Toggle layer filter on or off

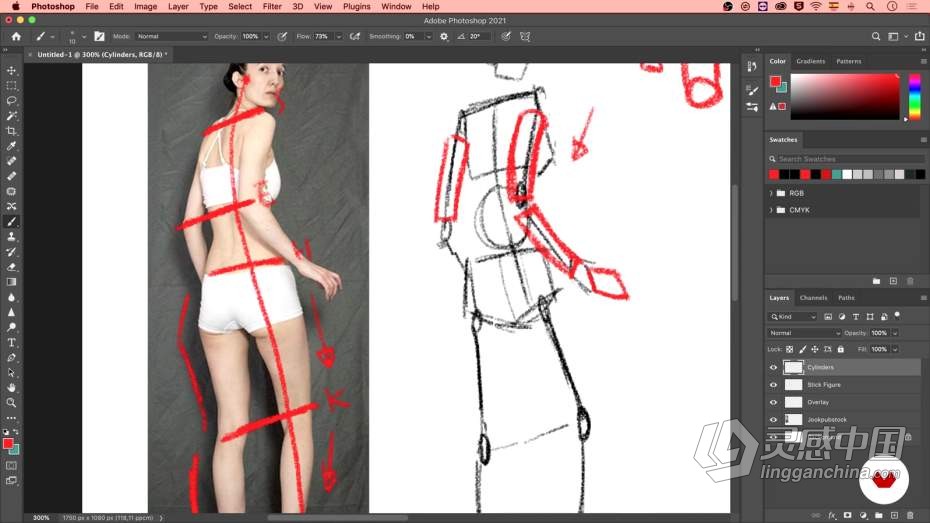pyautogui.click(x=897, y=315)
